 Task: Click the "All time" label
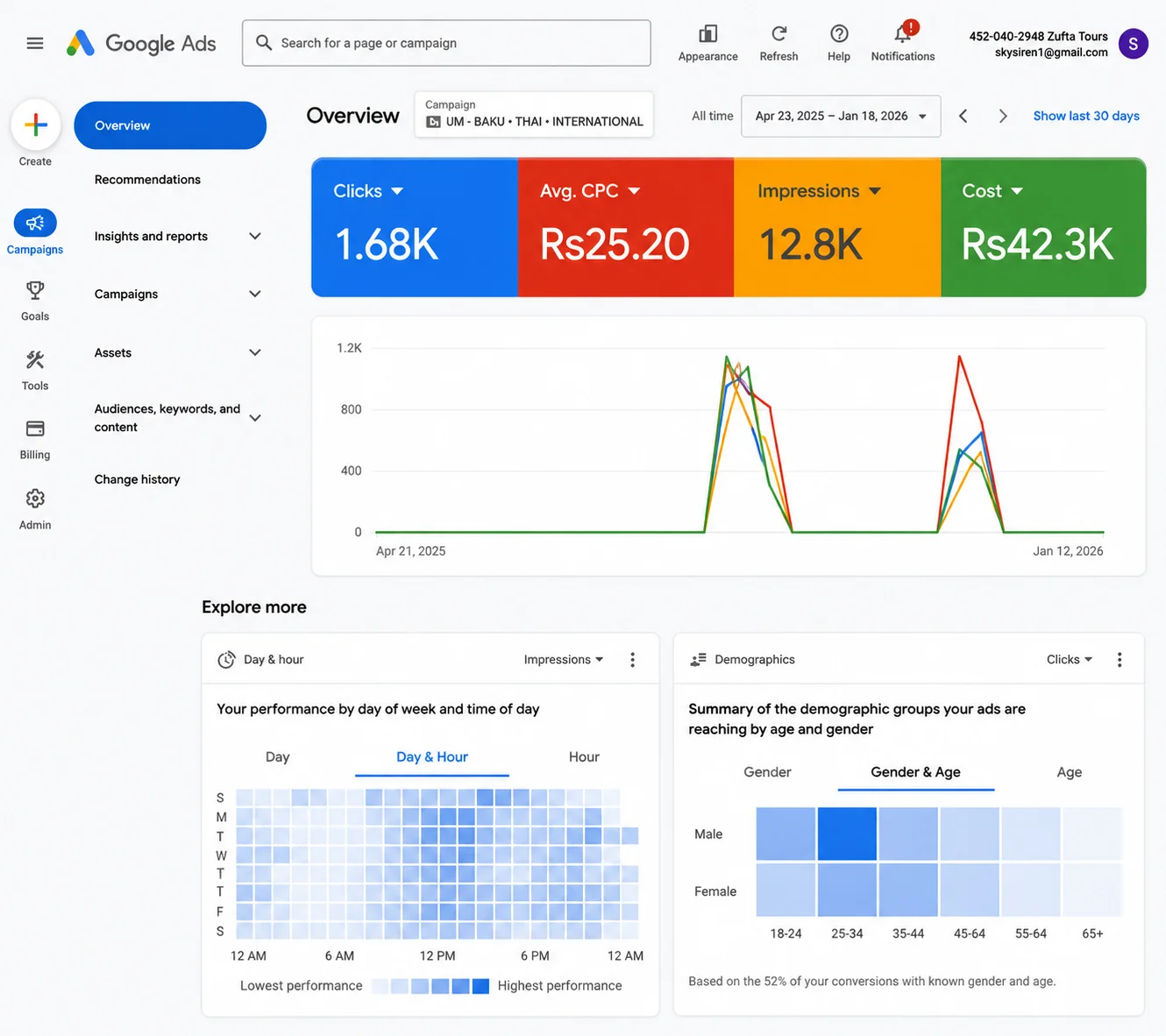[x=712, y=116]
